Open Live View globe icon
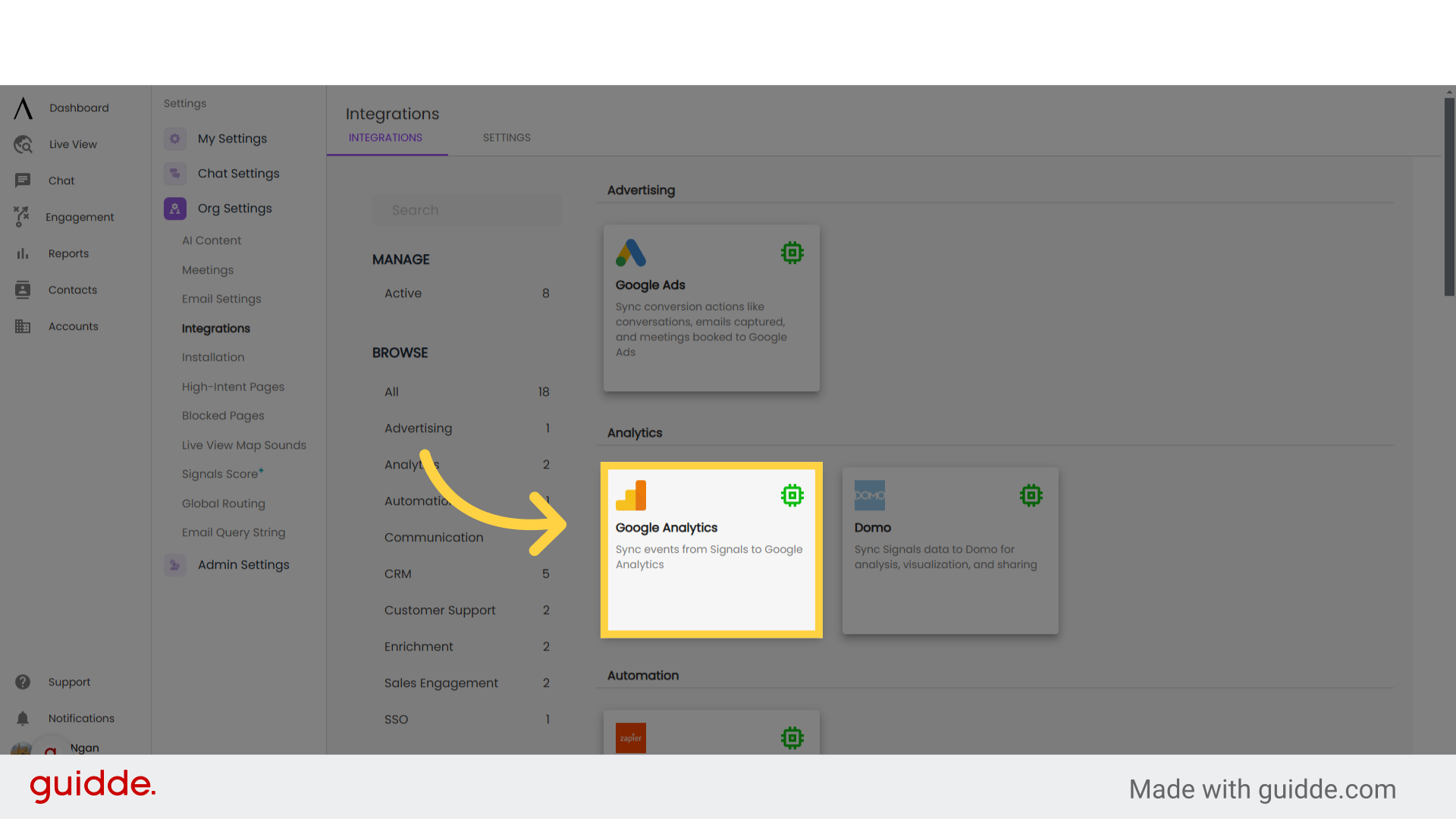 pyautogui.click(x=23, y=144)
